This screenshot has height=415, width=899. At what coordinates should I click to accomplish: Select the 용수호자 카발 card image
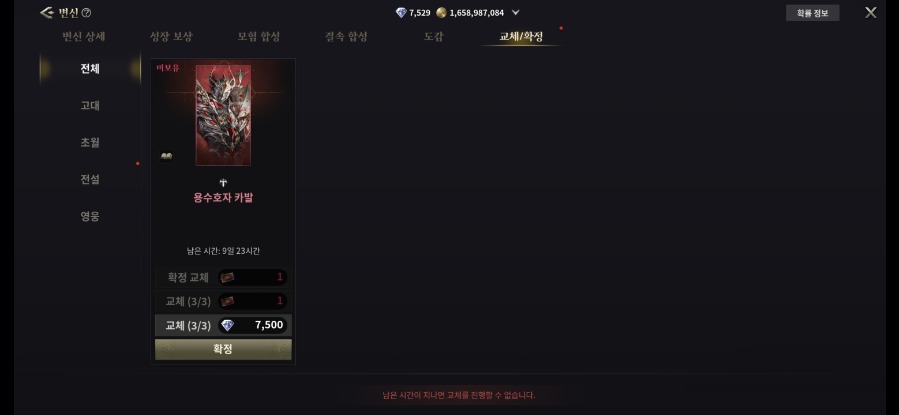pos(223,115)
